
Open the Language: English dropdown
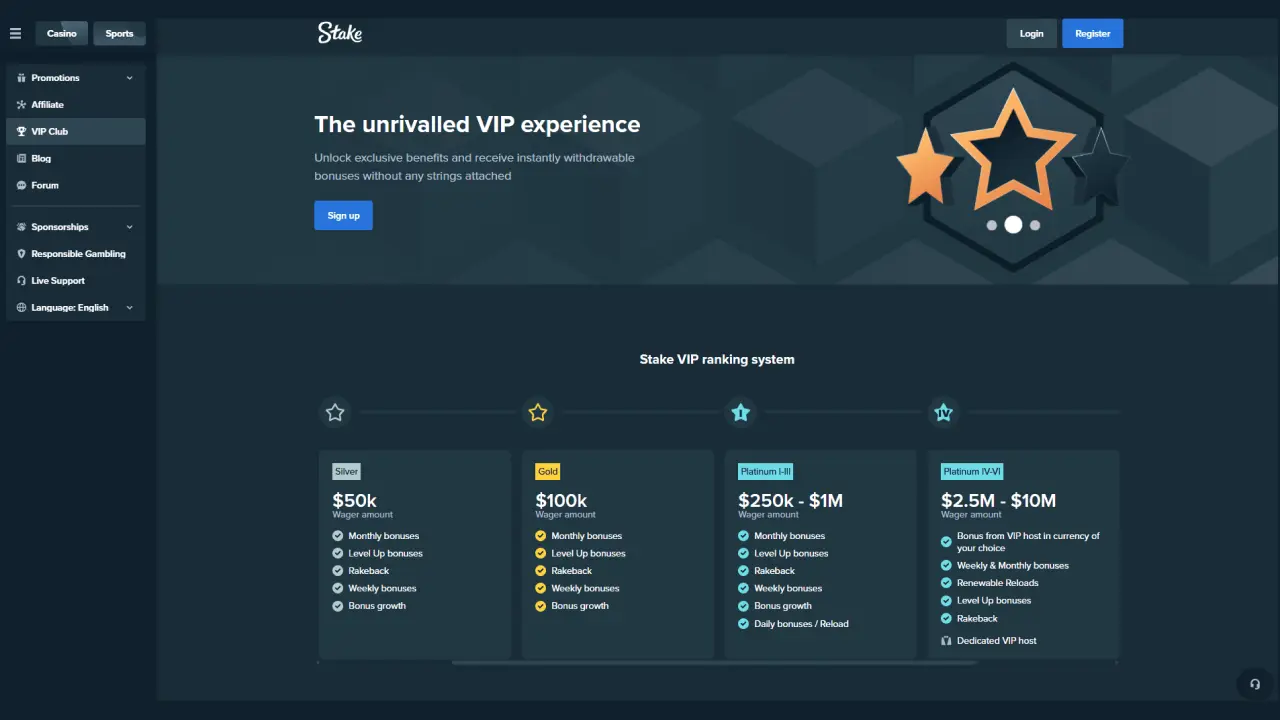tap(76, 308)
